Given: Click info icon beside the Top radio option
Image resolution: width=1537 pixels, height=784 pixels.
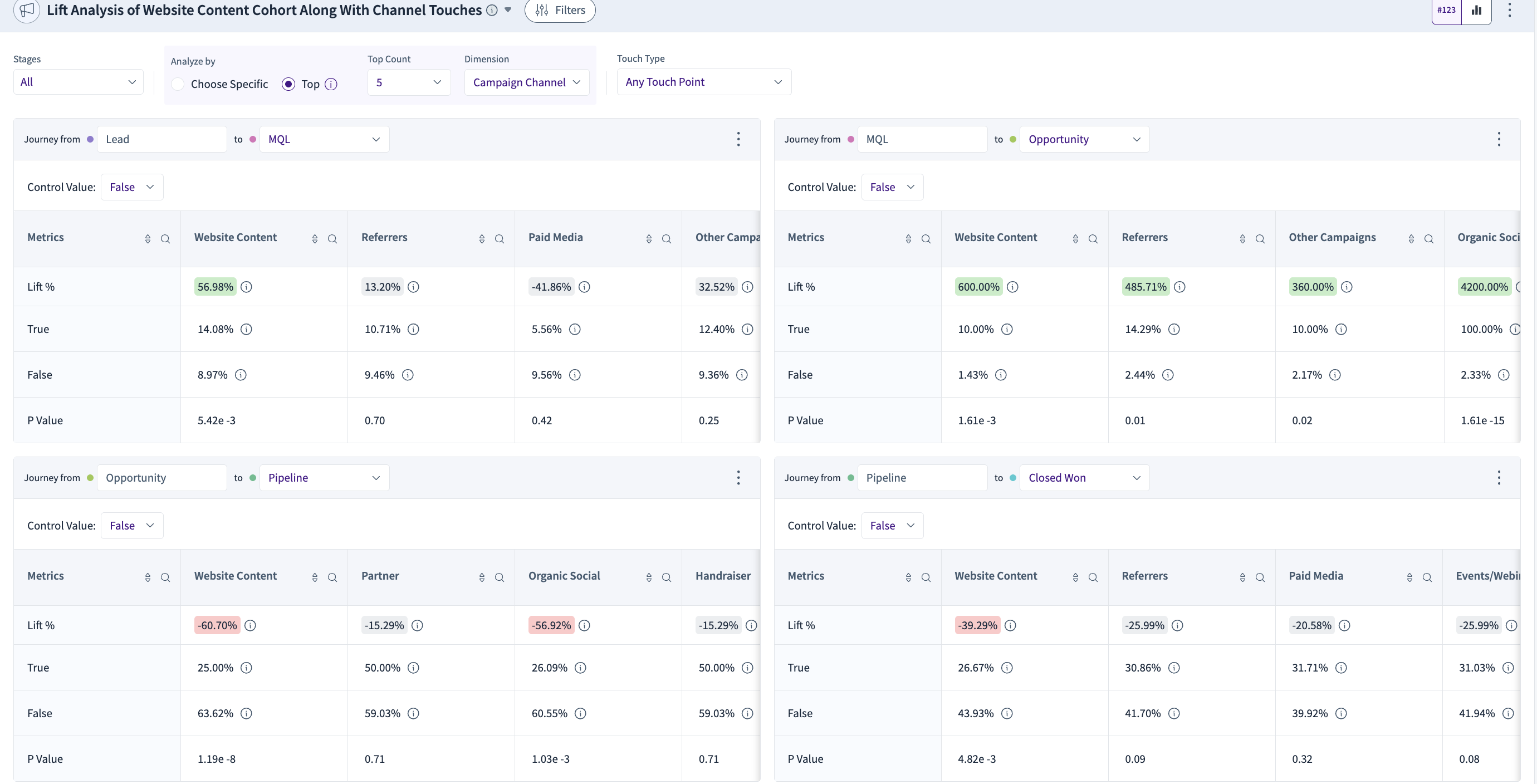Looking at the screenshot, I should tap(331, 84).
